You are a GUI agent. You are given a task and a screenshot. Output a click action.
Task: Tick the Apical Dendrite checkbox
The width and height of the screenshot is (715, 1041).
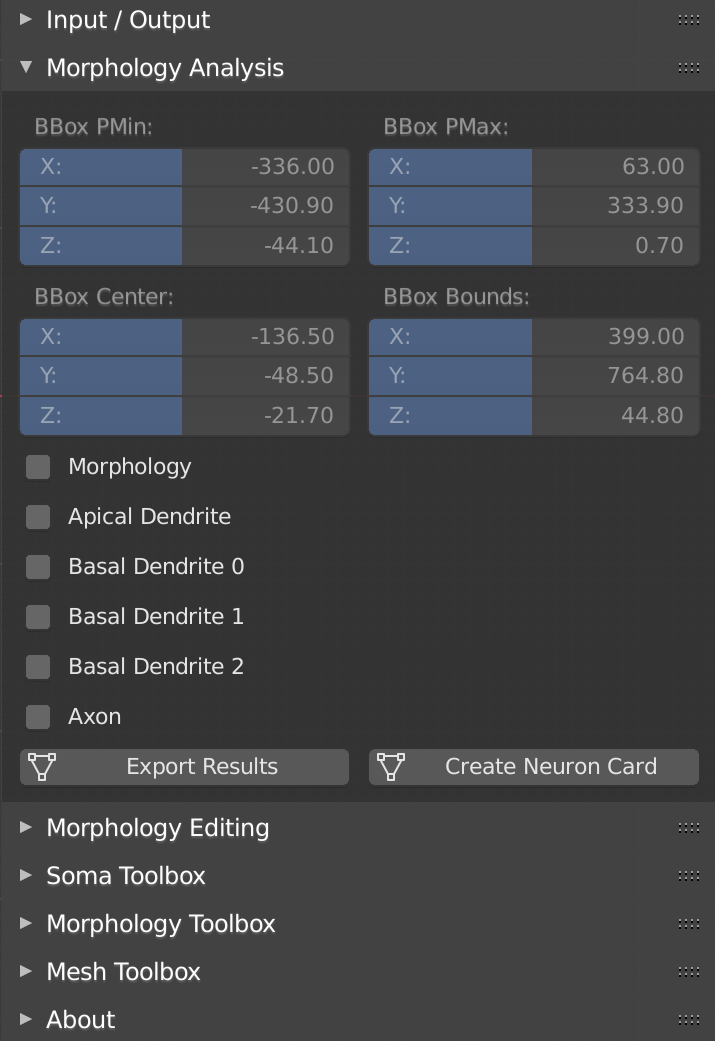coord(38,517)
